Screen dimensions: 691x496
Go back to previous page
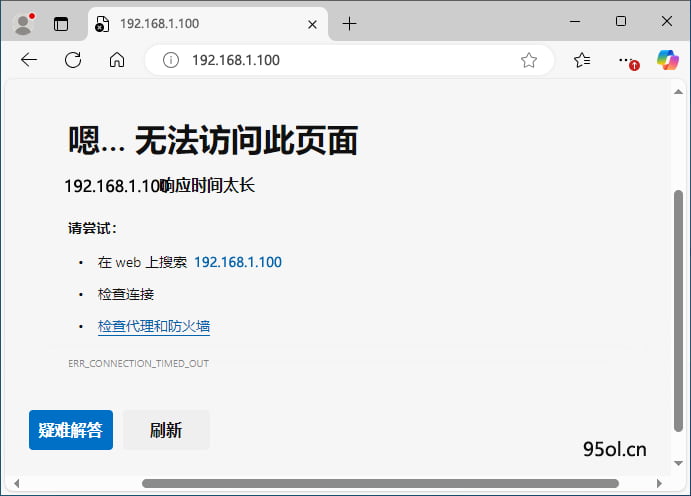[29, 60]
